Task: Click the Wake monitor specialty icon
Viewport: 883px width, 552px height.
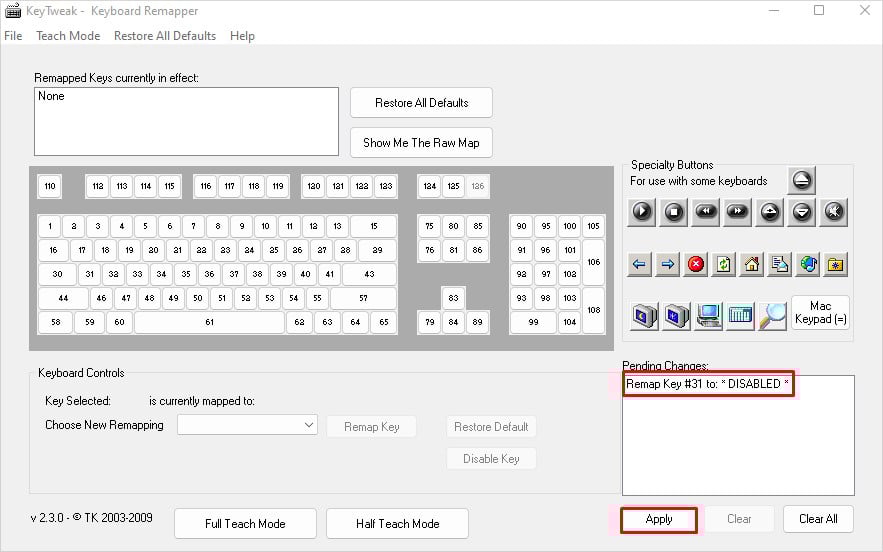Action: click(x=676, y=315)
